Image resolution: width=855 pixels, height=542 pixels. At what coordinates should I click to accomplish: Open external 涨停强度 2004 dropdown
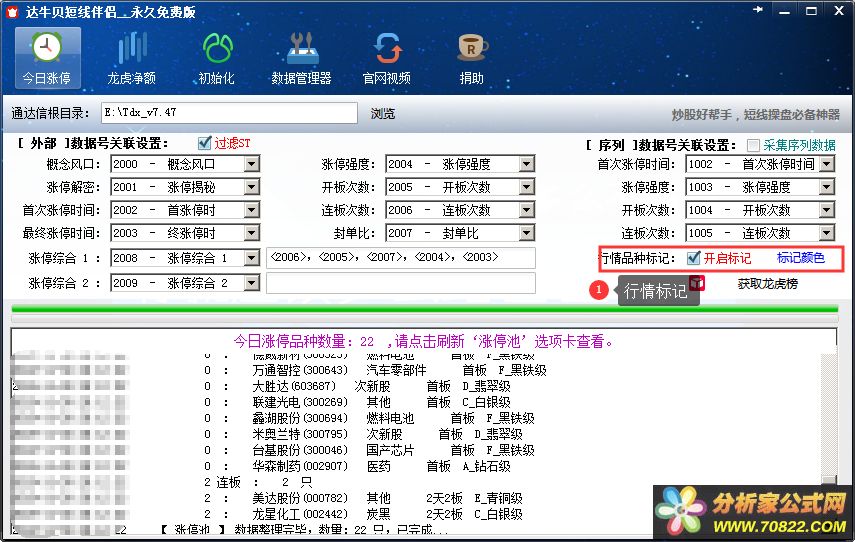pos(526,164)
